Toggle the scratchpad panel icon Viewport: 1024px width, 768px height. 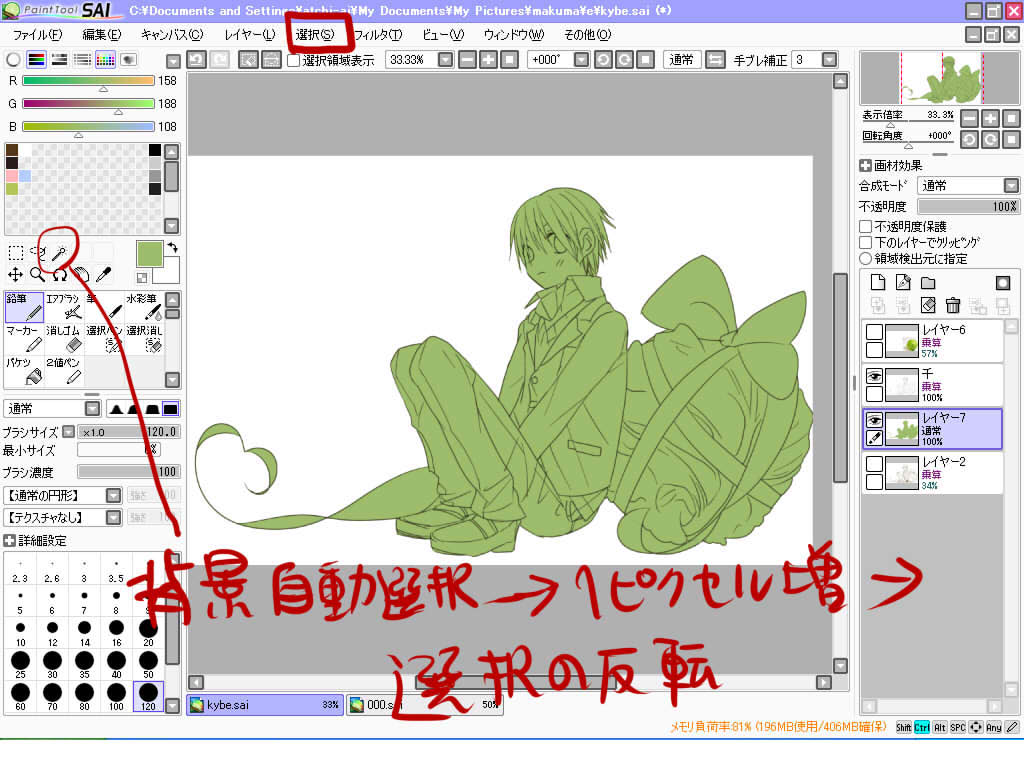129,60
